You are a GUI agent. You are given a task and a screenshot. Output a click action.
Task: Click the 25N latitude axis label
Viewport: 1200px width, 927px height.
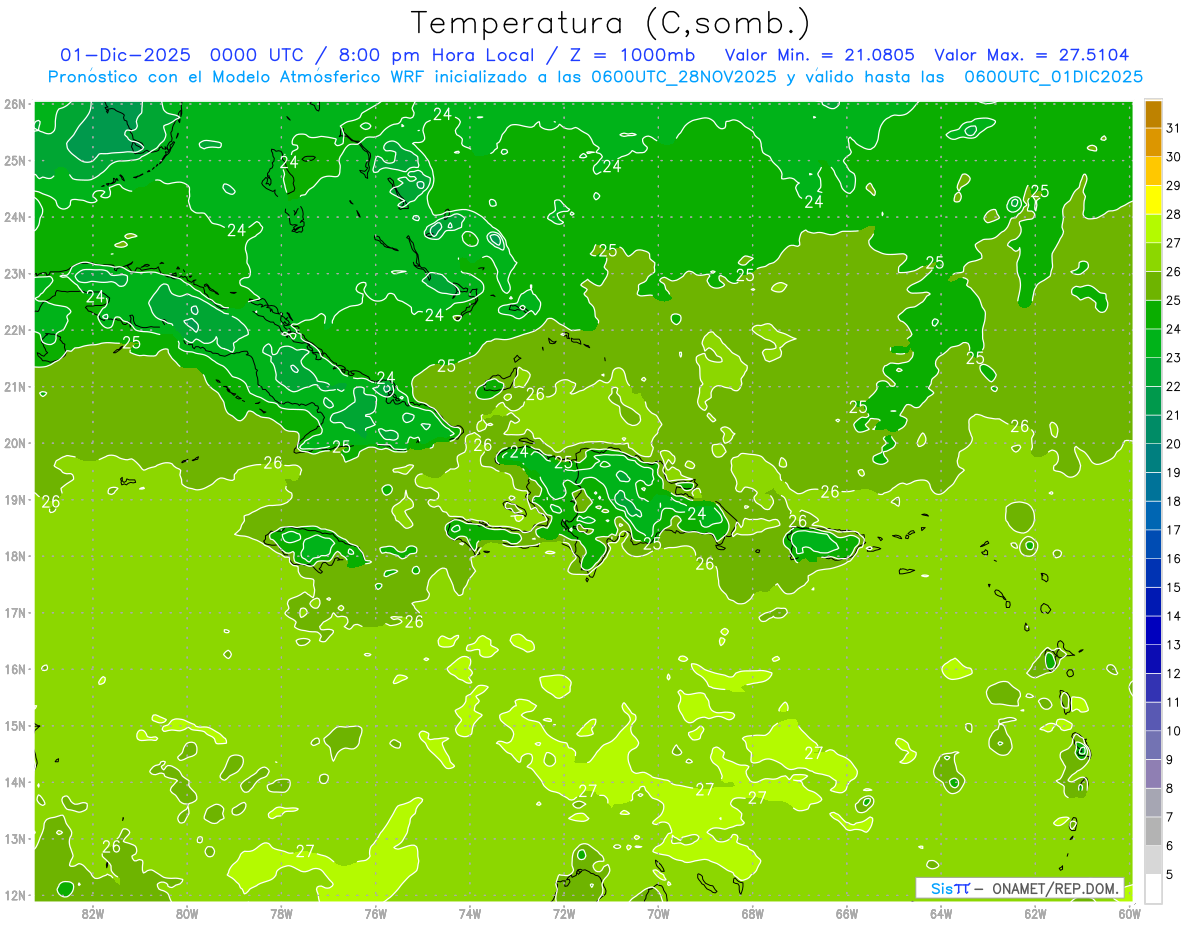[14, 161]
